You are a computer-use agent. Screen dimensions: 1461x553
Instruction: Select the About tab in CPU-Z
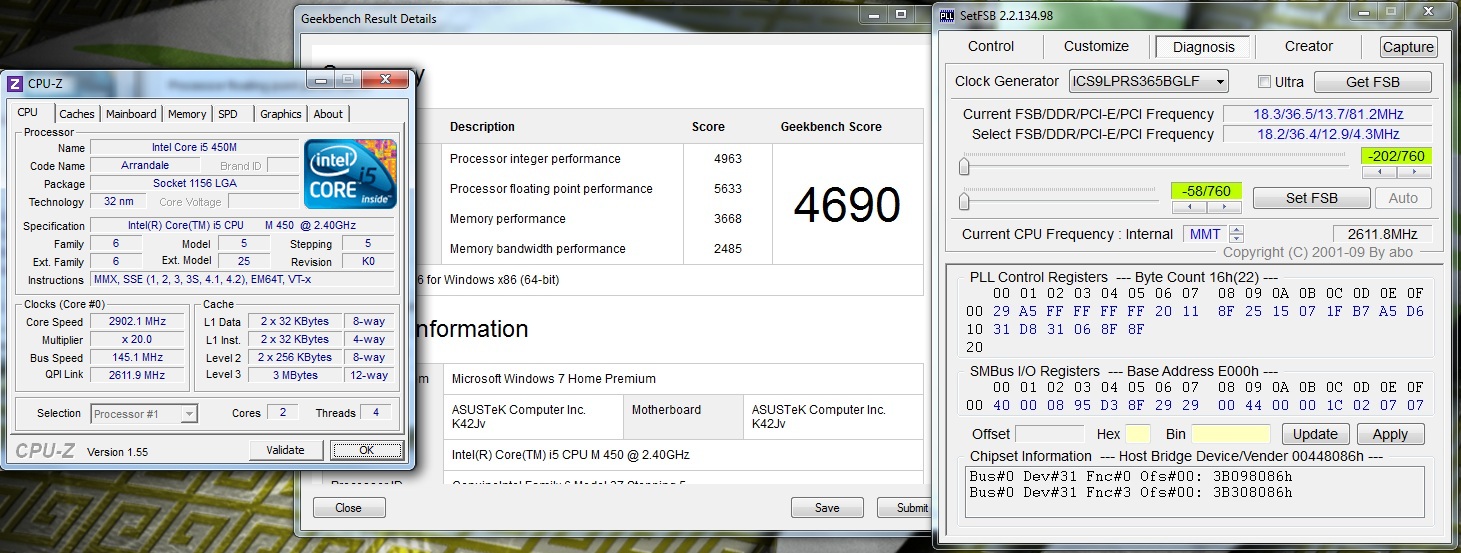click(x=328, y=114)
